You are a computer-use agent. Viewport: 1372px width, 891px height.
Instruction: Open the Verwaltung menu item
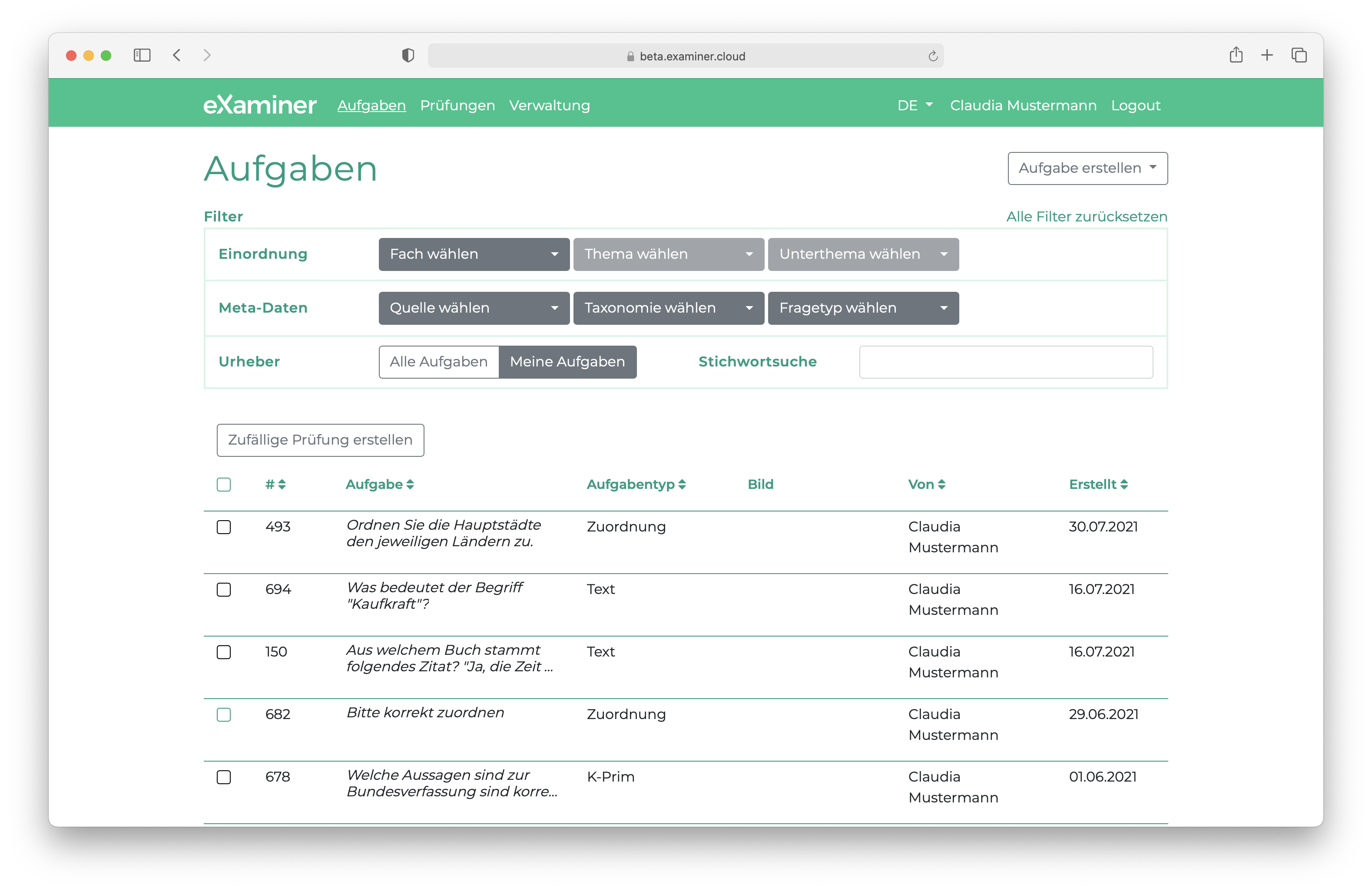pyautogui.click(x=550, y=106)
